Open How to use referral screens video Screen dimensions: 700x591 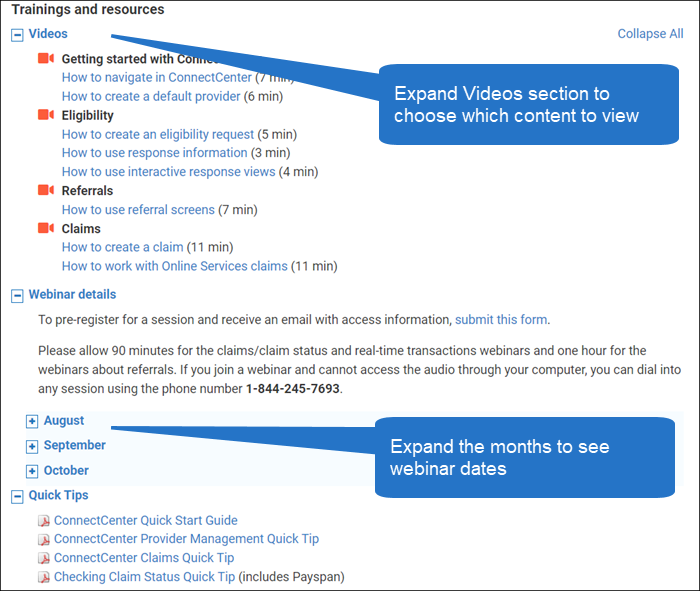pos(138,209)
